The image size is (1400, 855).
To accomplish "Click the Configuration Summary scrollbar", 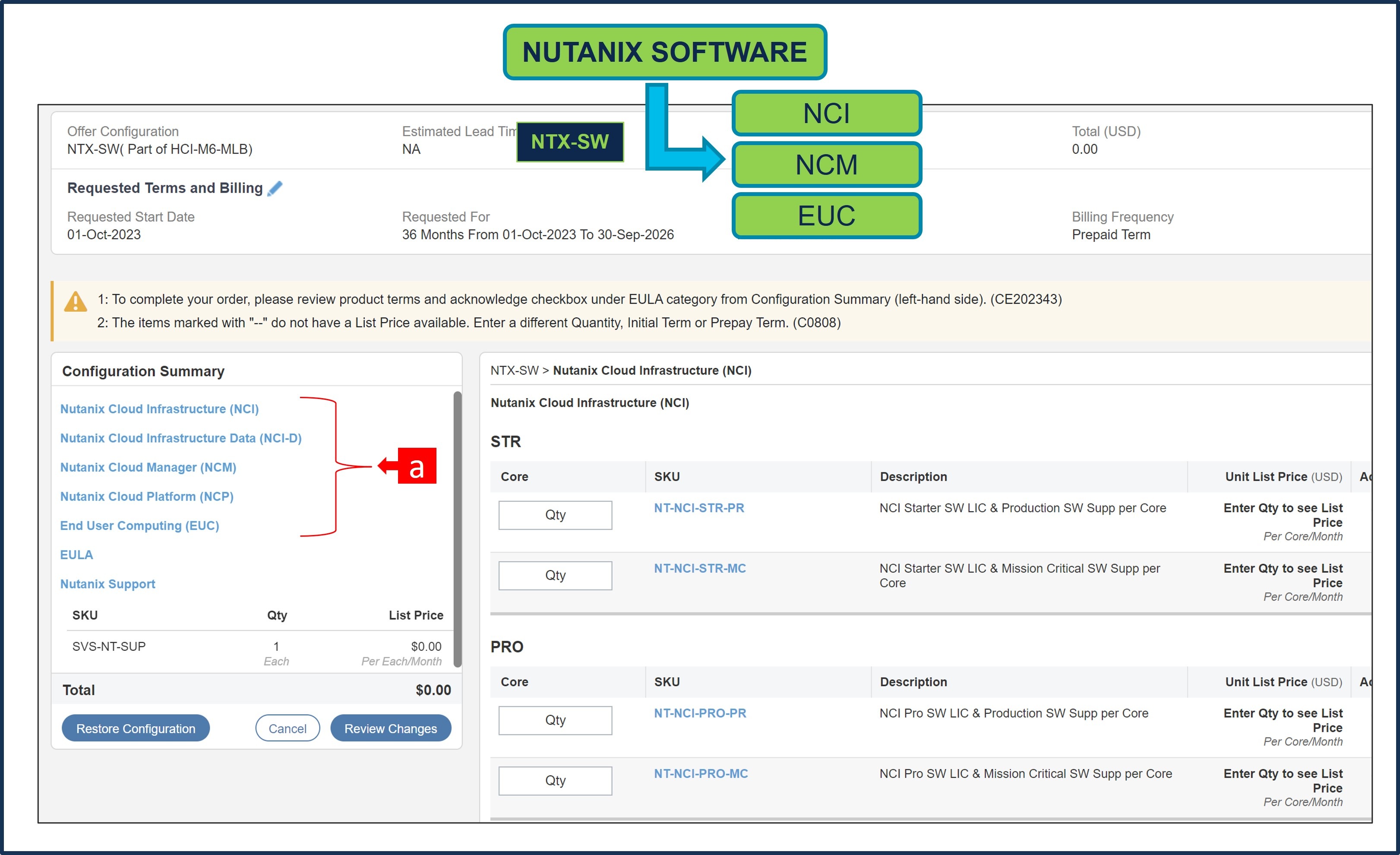I will 458,529.
